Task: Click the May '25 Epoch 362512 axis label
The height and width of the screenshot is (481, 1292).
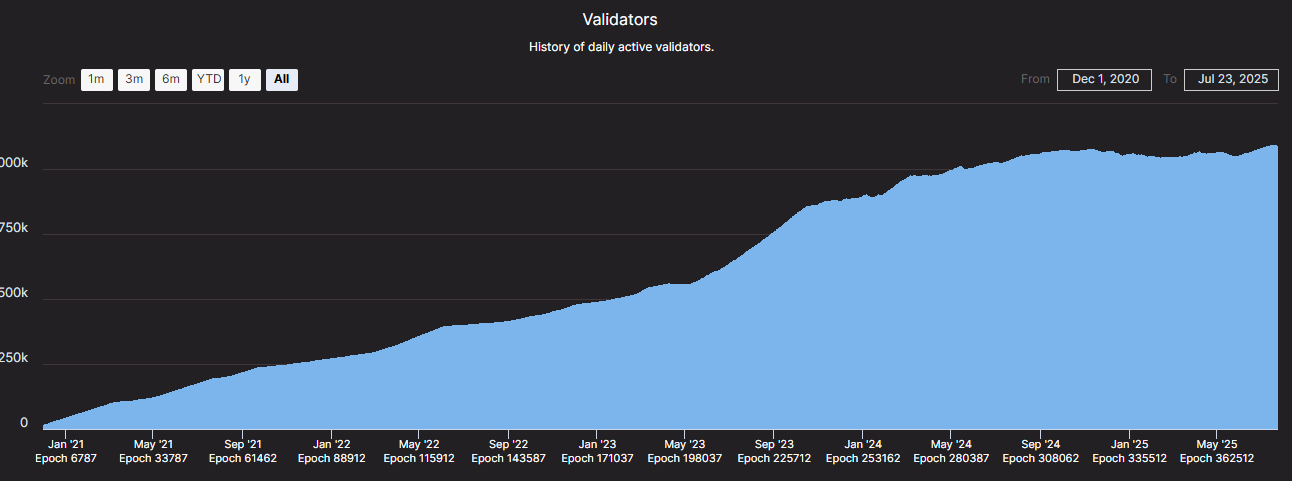Action: click(x=1216, y=451)
